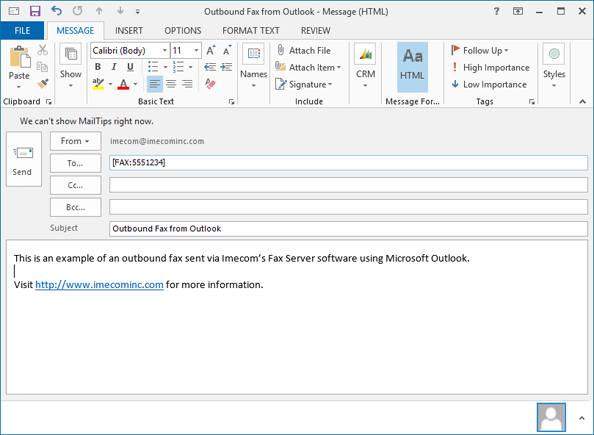Viewport: 594px width, 435px height.
Task: Switch to the MESSAGE tab
Action: point(75,31)
